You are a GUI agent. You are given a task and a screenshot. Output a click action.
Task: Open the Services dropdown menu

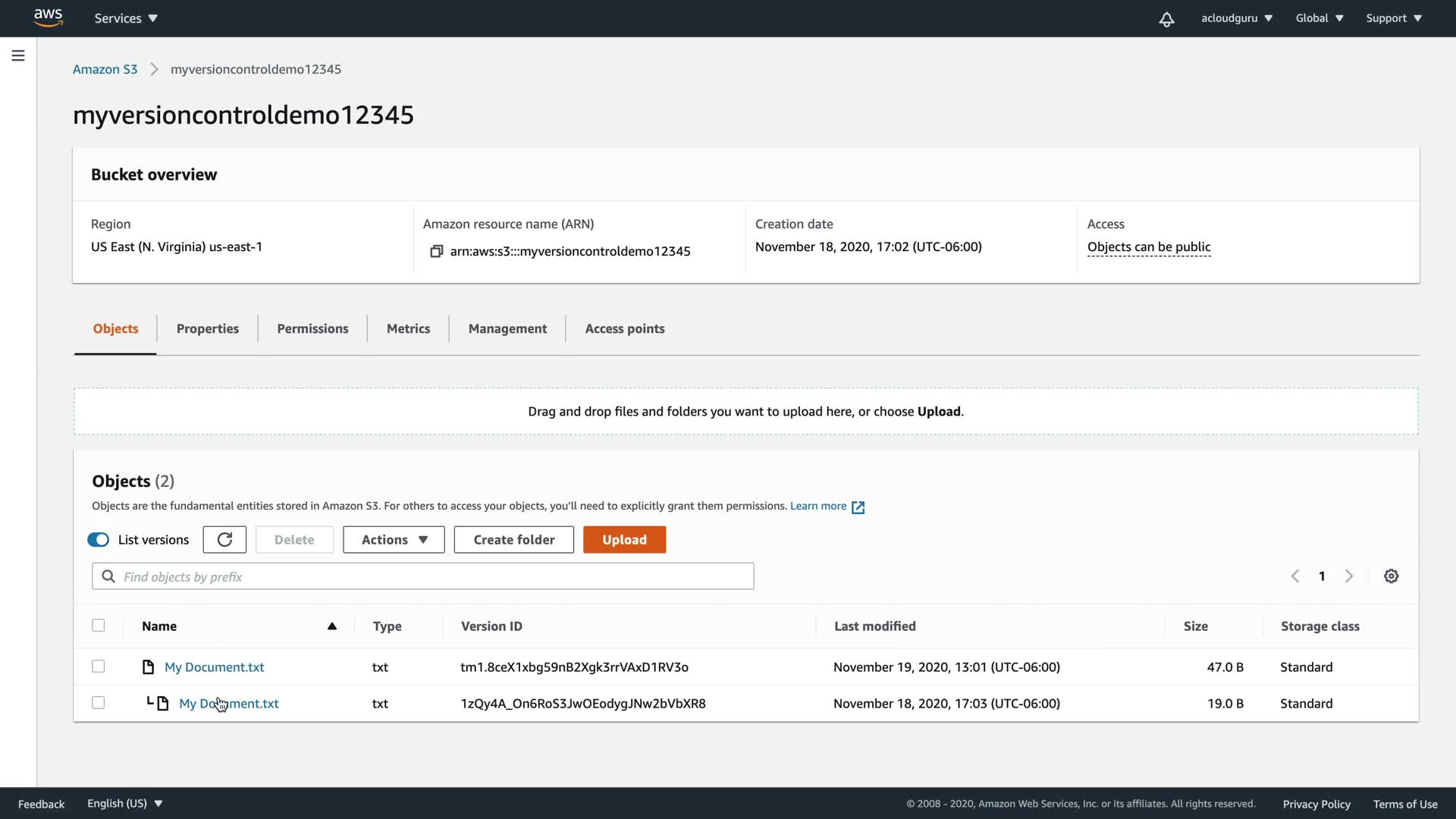click(x=126, y=18)
